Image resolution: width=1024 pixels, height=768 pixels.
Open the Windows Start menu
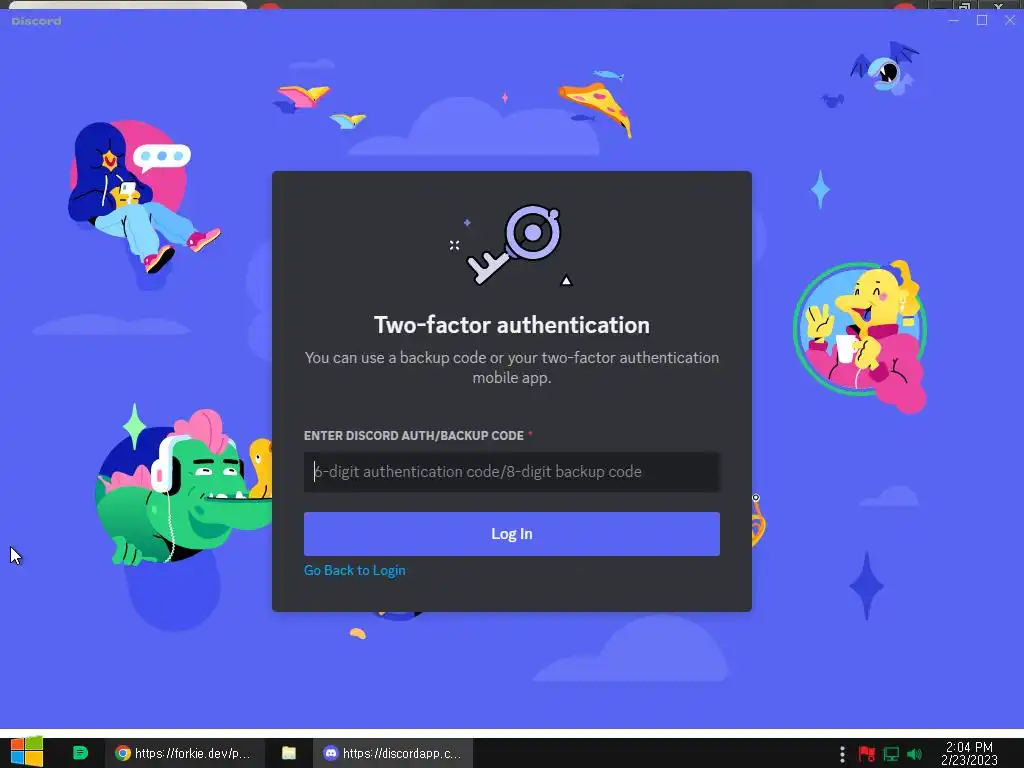[x=26, y=752]
